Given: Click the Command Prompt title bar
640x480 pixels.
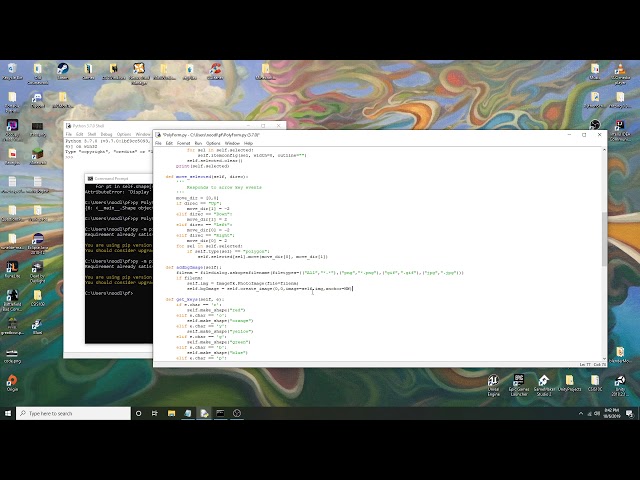Looking at the screenshot, I should pyautogui.click(x=118, y=178).
